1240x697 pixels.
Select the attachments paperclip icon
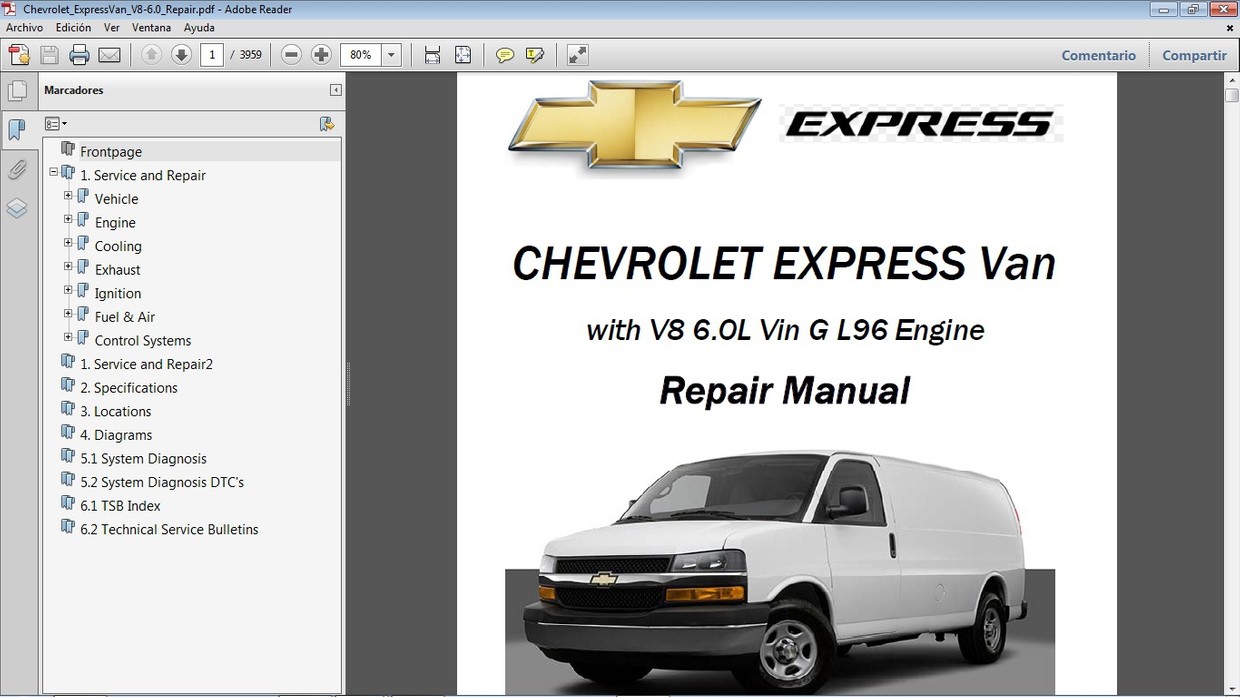click(x=18, y=169)
